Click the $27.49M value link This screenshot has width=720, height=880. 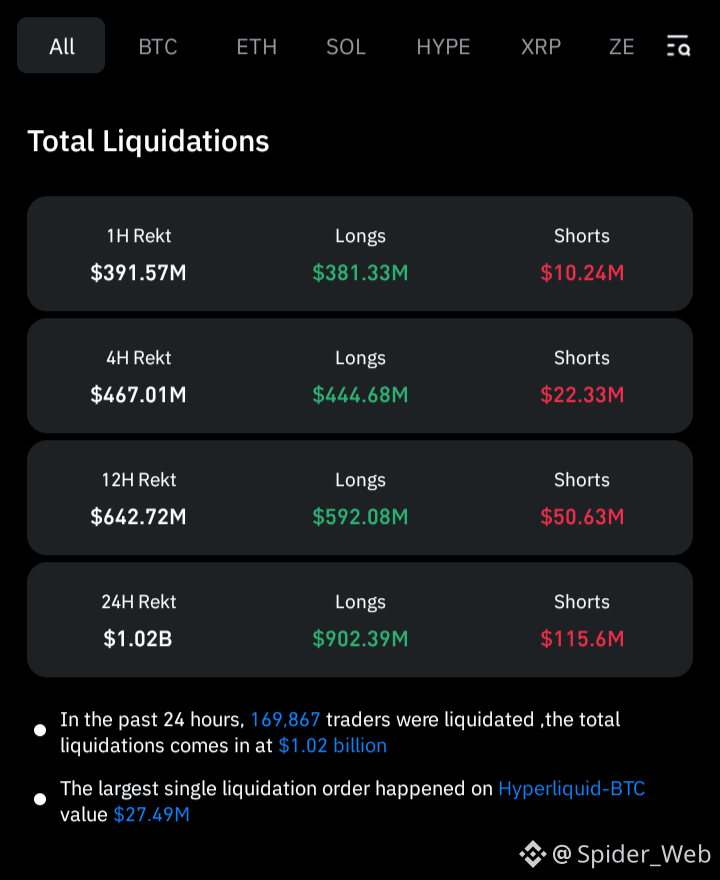point(152,814)
